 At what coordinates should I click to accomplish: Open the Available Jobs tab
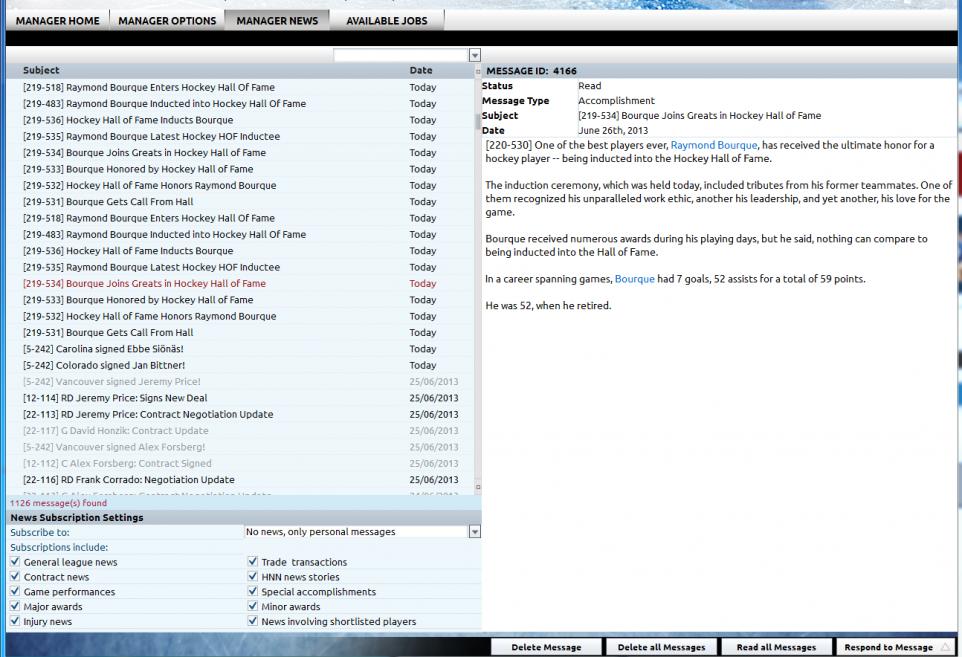[386, 21]
